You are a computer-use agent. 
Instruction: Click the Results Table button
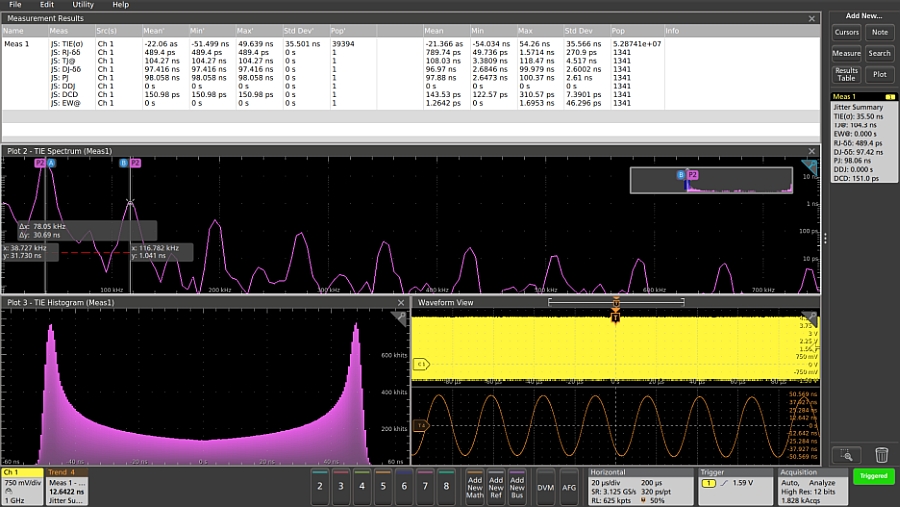[846, 74]
